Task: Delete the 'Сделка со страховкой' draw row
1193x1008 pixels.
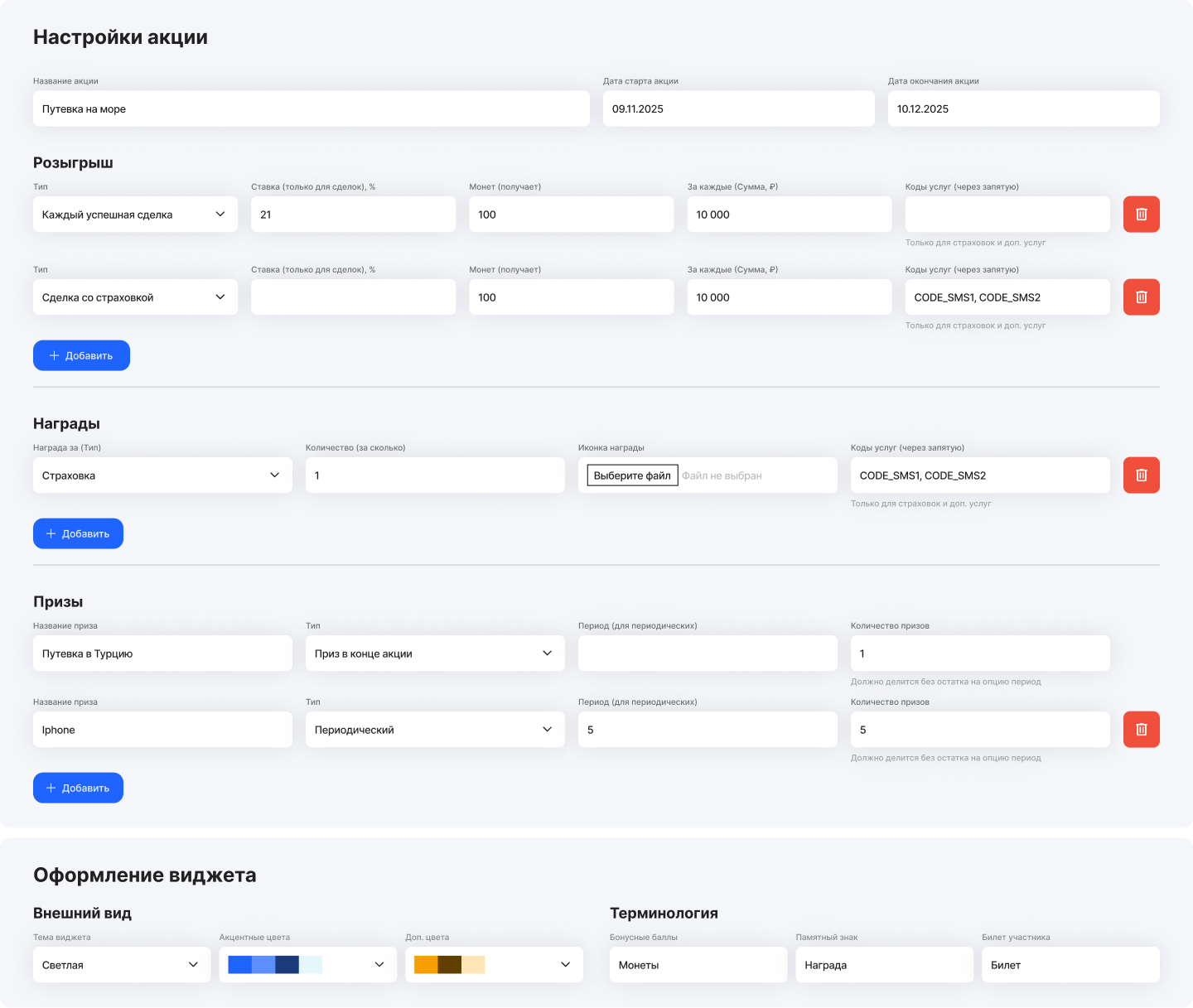Action: click(1141, 297)
